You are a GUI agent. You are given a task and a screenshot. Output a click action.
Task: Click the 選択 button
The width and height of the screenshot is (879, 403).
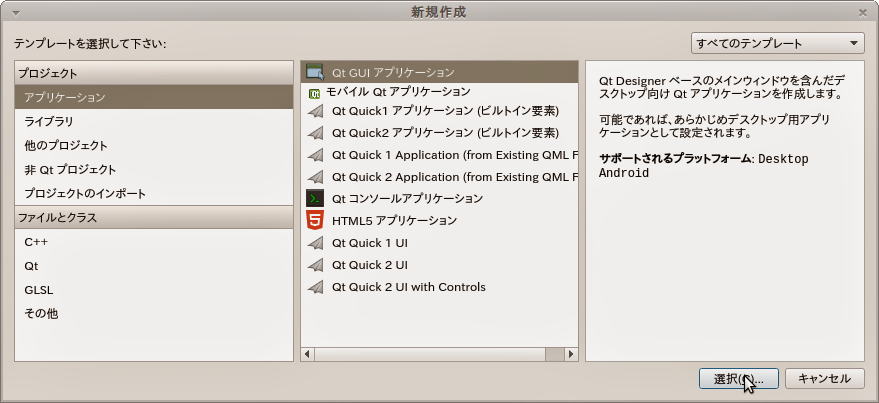point(739,378)
